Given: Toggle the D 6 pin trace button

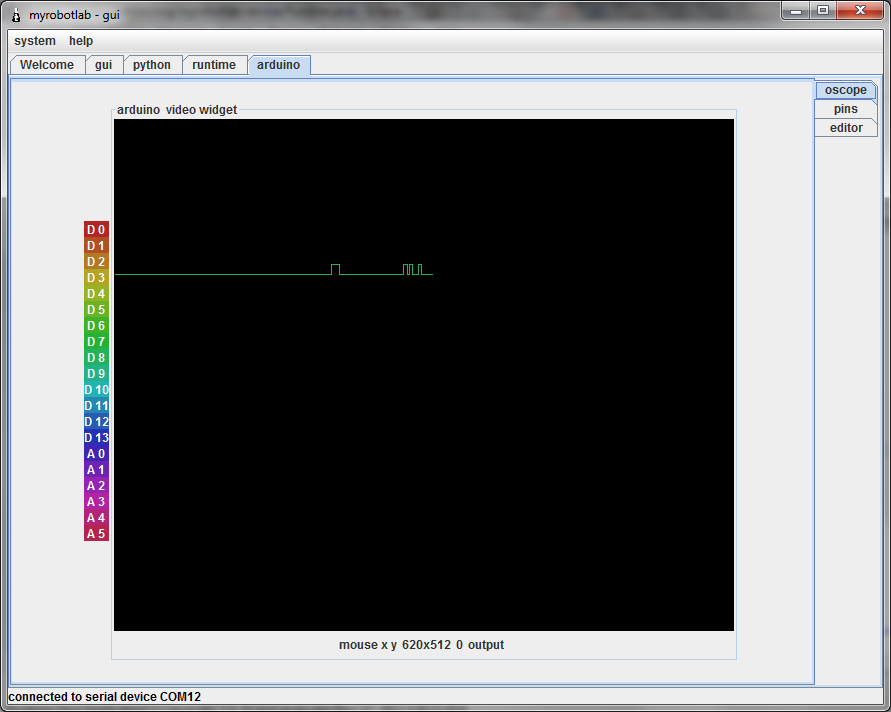Looking at the screenshot, I should tap(96, 326).
